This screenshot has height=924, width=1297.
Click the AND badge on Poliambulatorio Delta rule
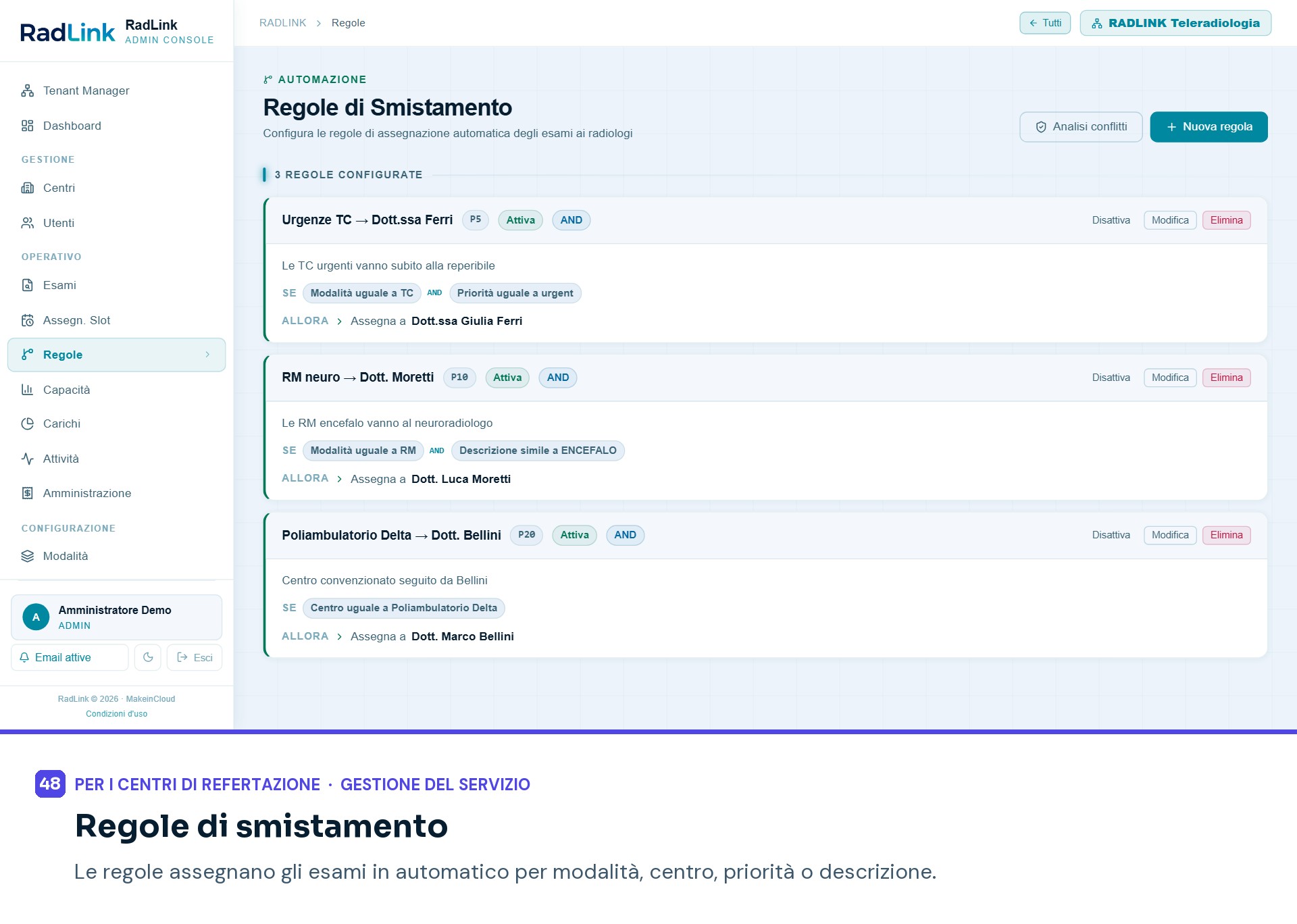point(625,535)
